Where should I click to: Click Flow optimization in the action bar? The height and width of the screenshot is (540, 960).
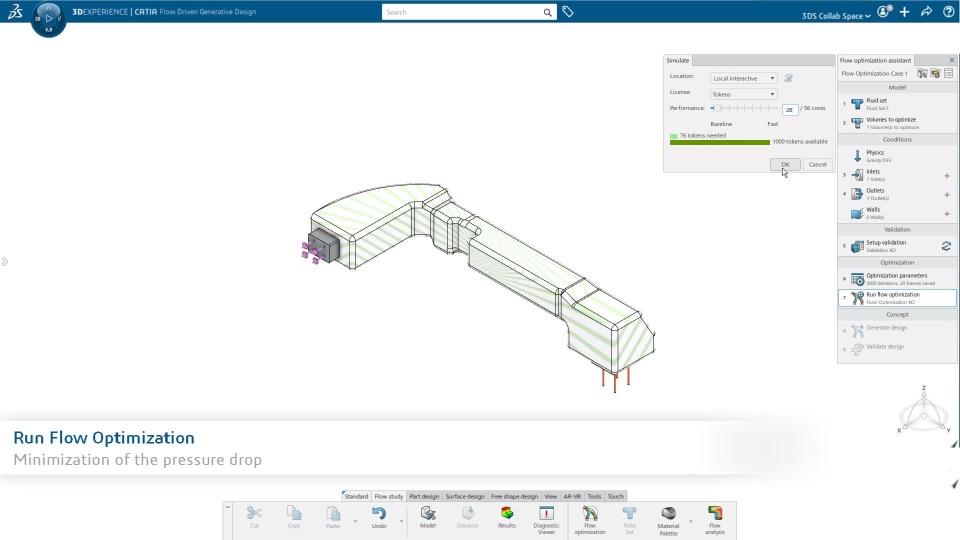point(590,520)
